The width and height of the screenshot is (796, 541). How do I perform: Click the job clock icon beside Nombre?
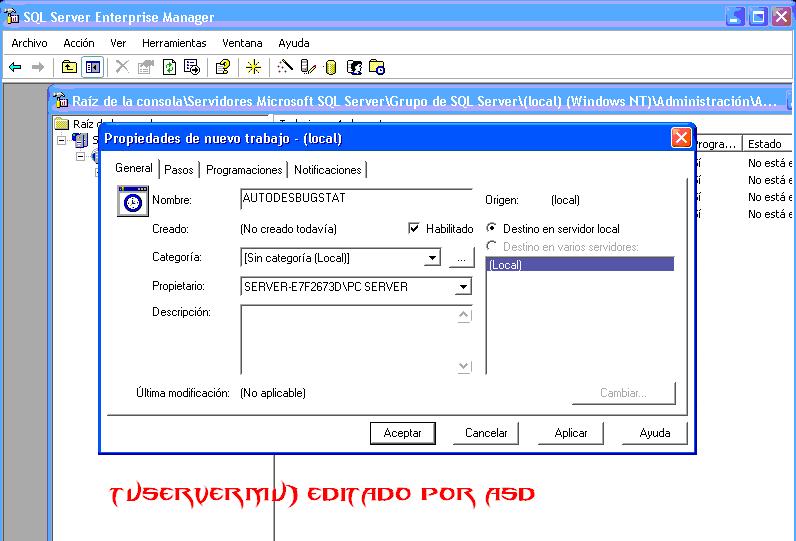click(132, 201)
